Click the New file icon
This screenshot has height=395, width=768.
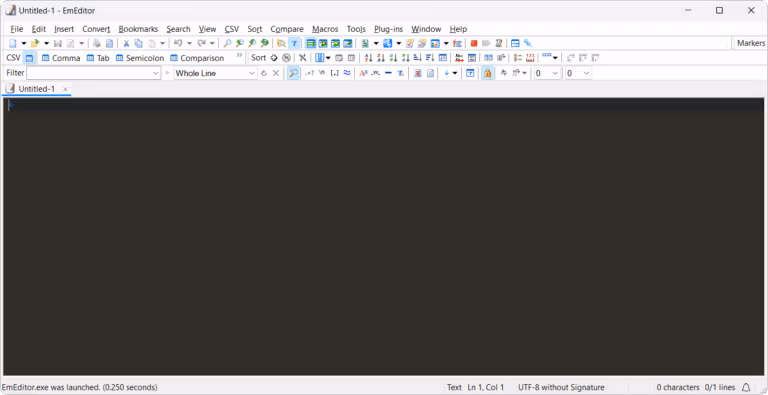13,43
